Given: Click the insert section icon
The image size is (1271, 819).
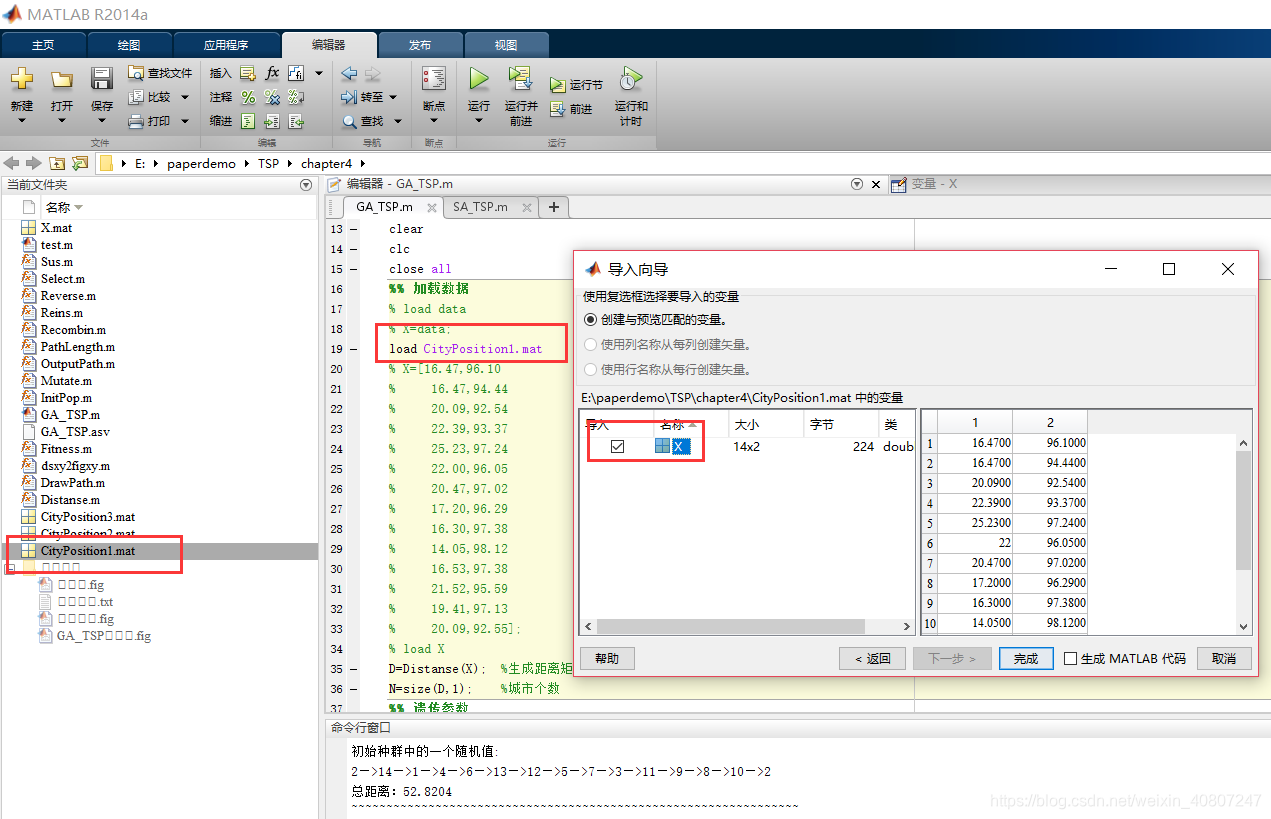Looking at the screenshot, I should [247, 73].
